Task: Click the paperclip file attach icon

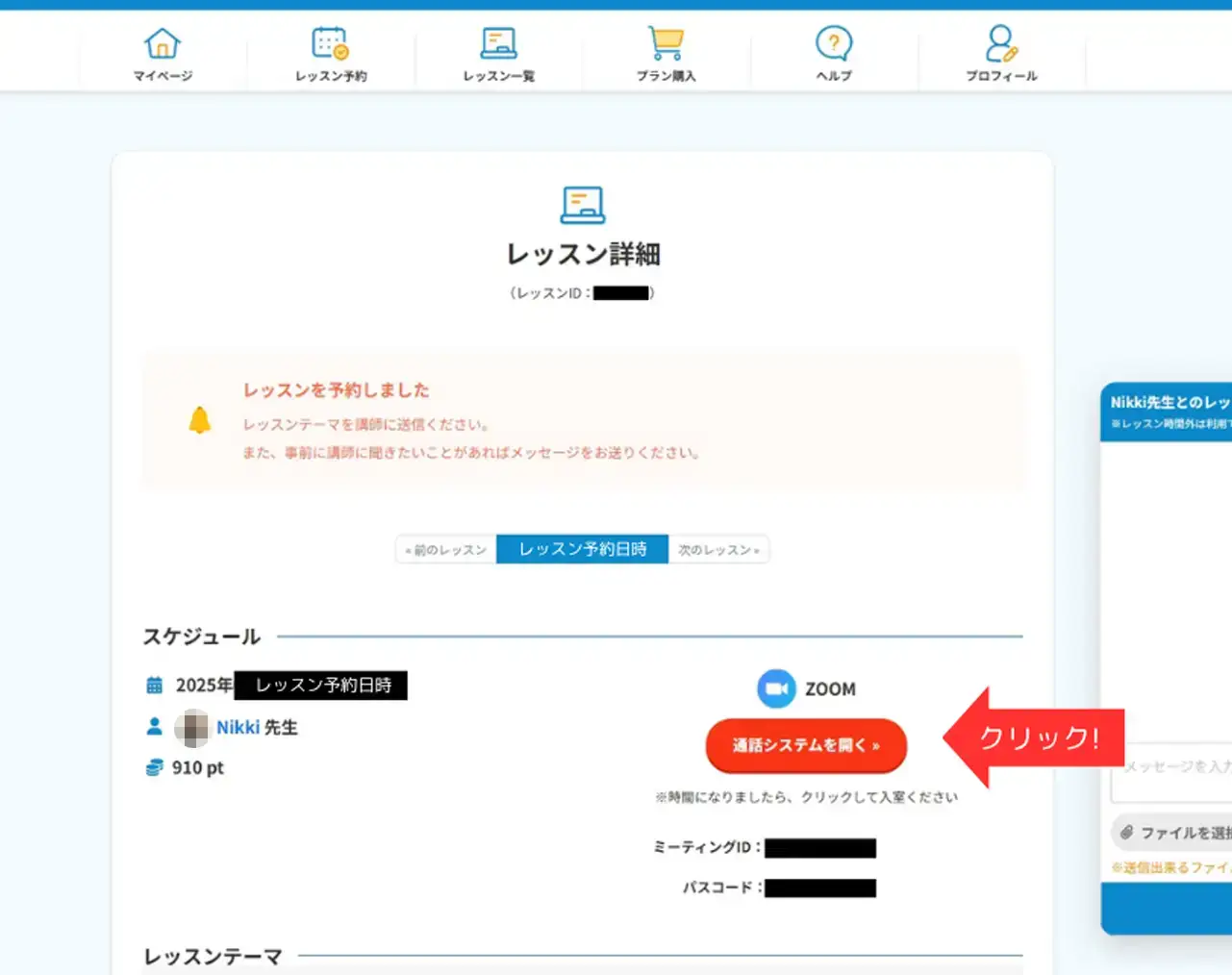Action: (x=1126, y=833)
